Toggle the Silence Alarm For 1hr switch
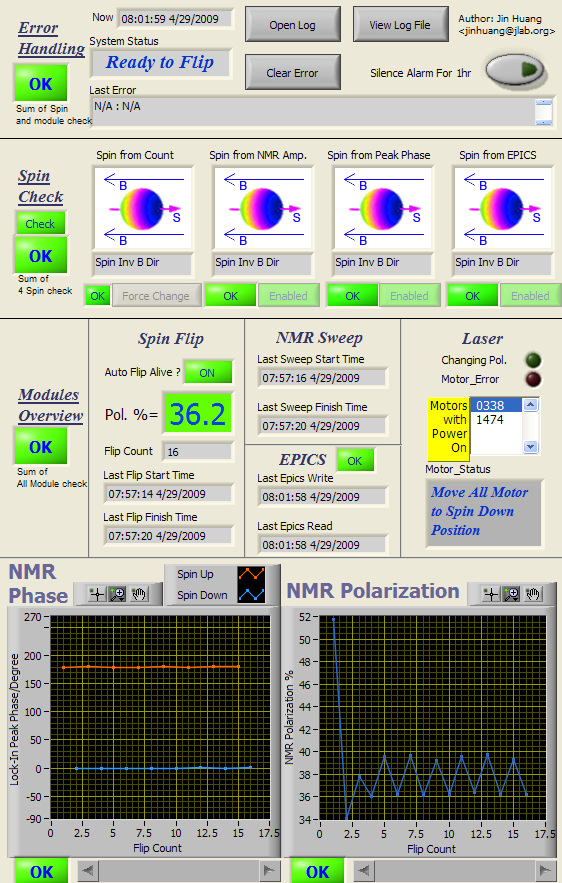 515,70
